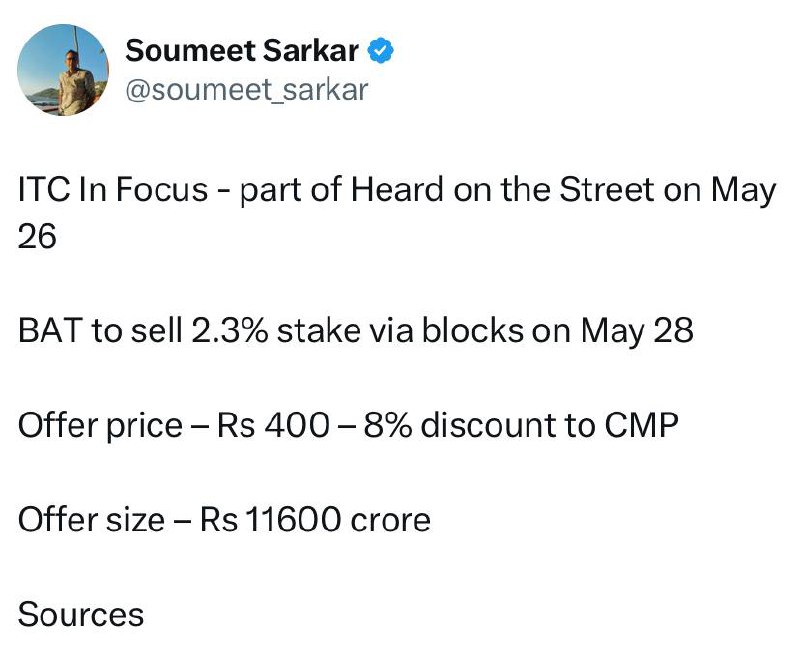
Task: Click the display name Soumeet Sarkar
Action: [x=242, y=50]
